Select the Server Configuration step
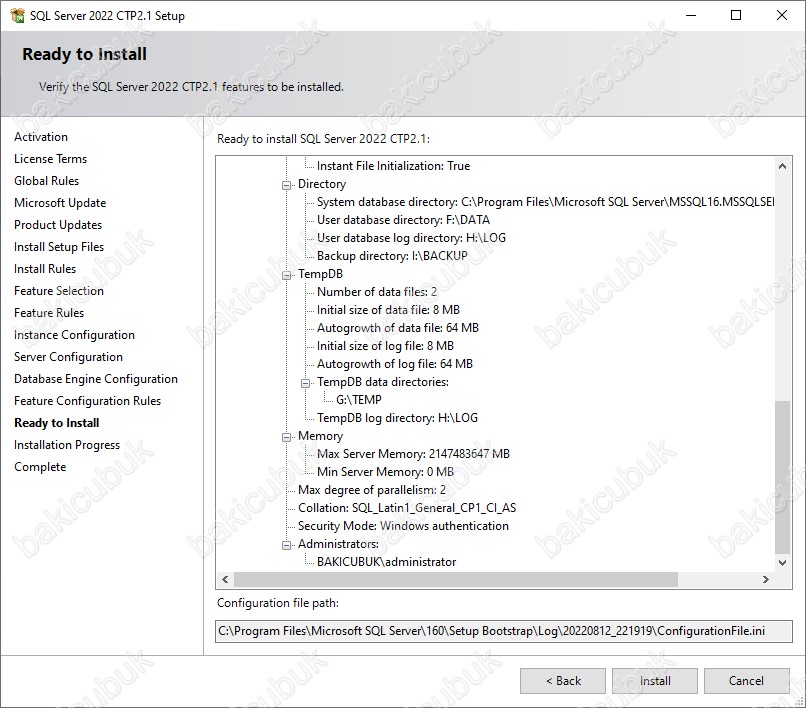The height and width of the screenshot is (708, 806). (68, 357)
